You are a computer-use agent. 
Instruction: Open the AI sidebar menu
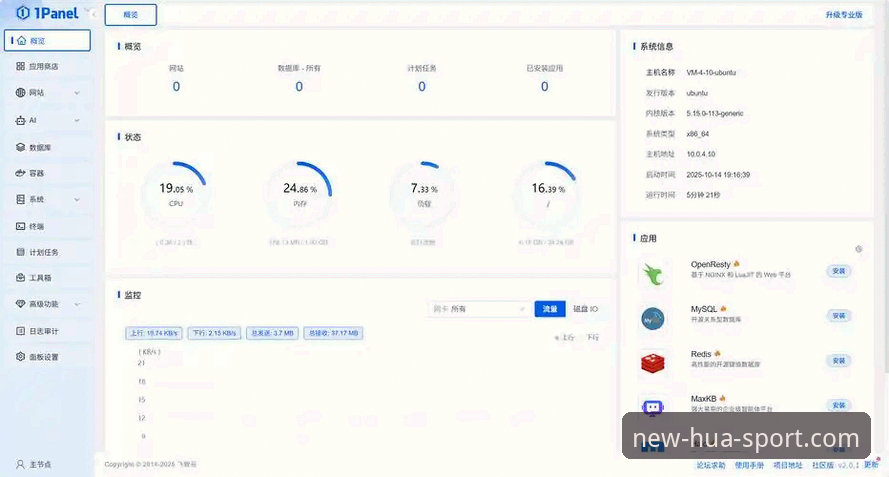tap(47, 120)
